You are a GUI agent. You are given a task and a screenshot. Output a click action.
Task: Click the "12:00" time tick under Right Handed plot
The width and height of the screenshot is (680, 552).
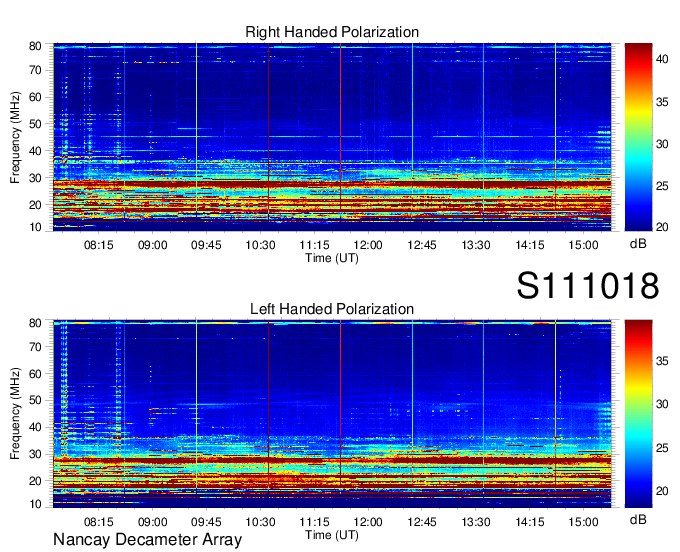[x=368, y=245]
